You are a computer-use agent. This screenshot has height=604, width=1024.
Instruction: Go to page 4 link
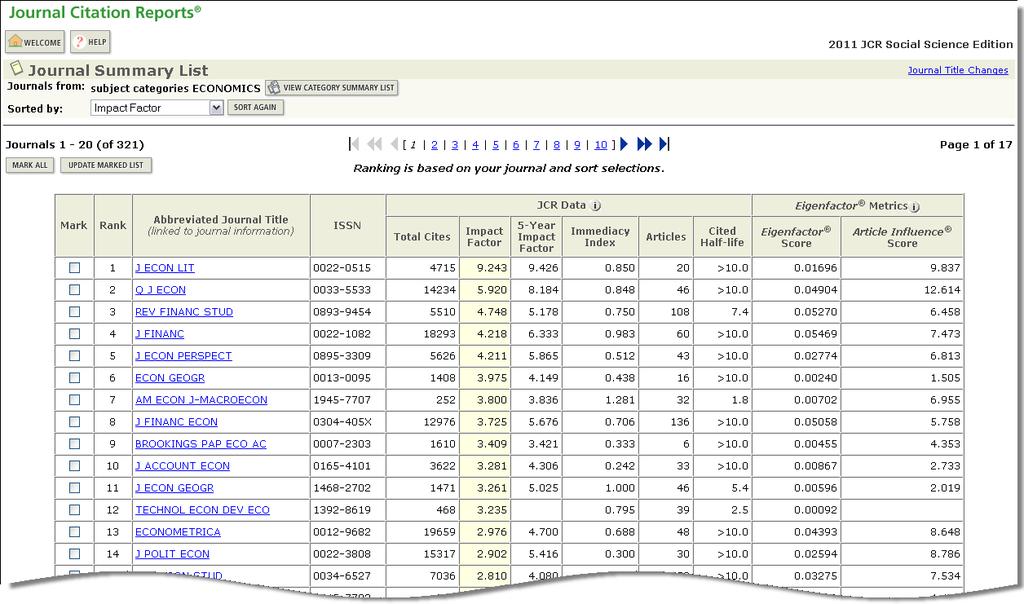(475, 144)
